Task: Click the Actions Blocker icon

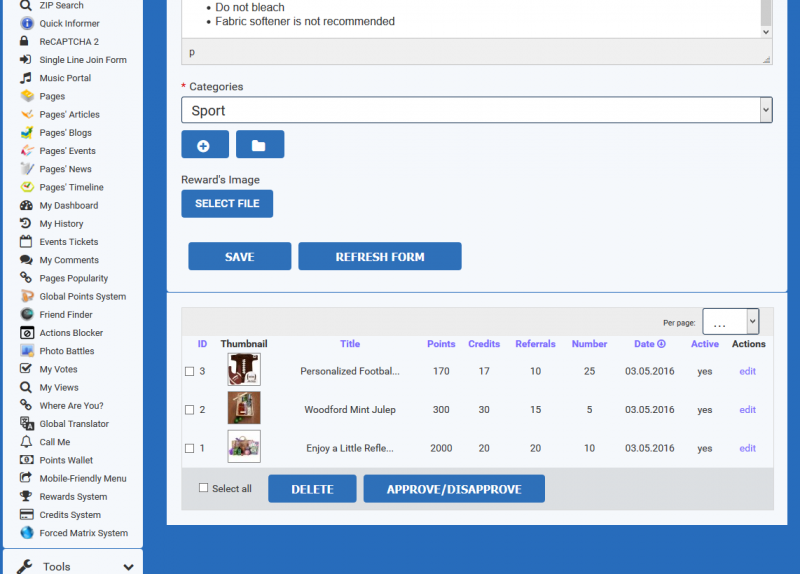Action: [27, 333]
